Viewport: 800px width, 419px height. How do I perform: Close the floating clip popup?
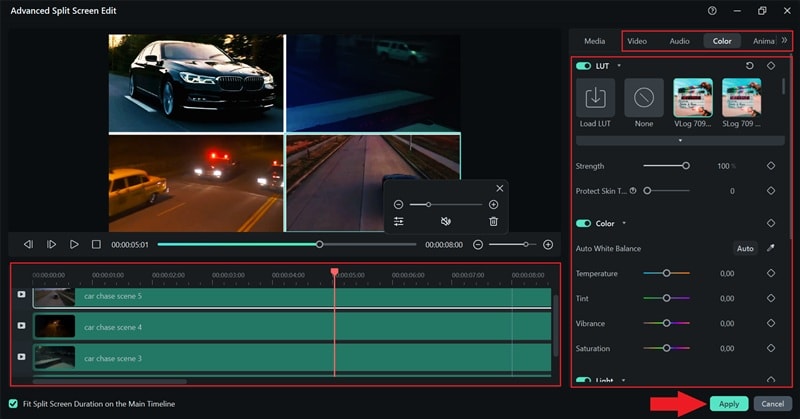499,188
